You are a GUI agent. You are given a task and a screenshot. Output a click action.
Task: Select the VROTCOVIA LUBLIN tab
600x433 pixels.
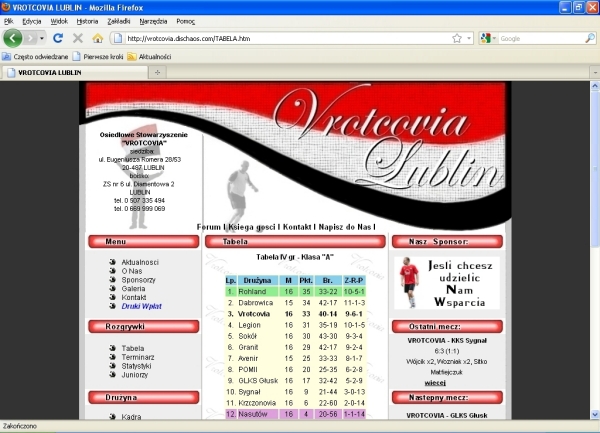tap(75, 72)
